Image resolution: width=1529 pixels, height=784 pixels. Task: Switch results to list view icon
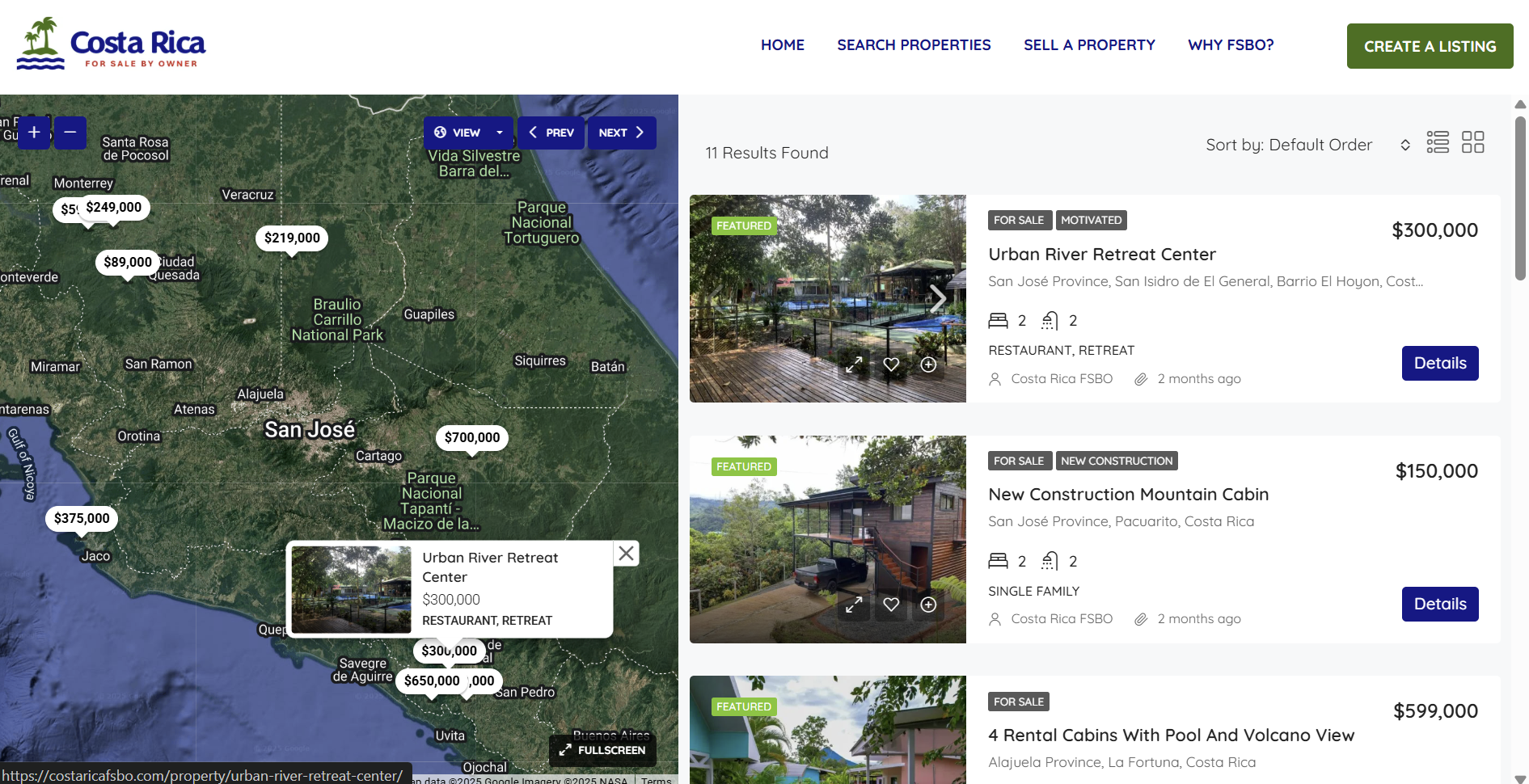pyautogui.click(x=1438, y=142)
